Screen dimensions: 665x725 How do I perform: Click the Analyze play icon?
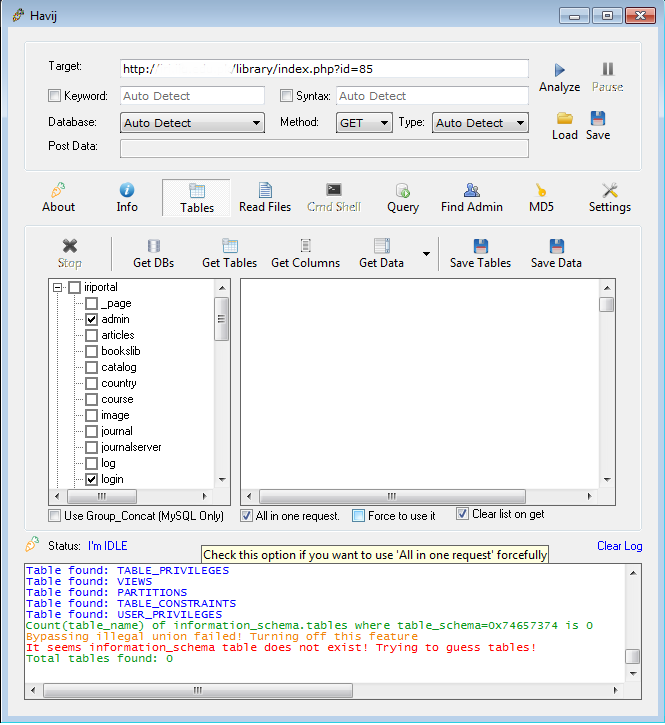(560, 70)
